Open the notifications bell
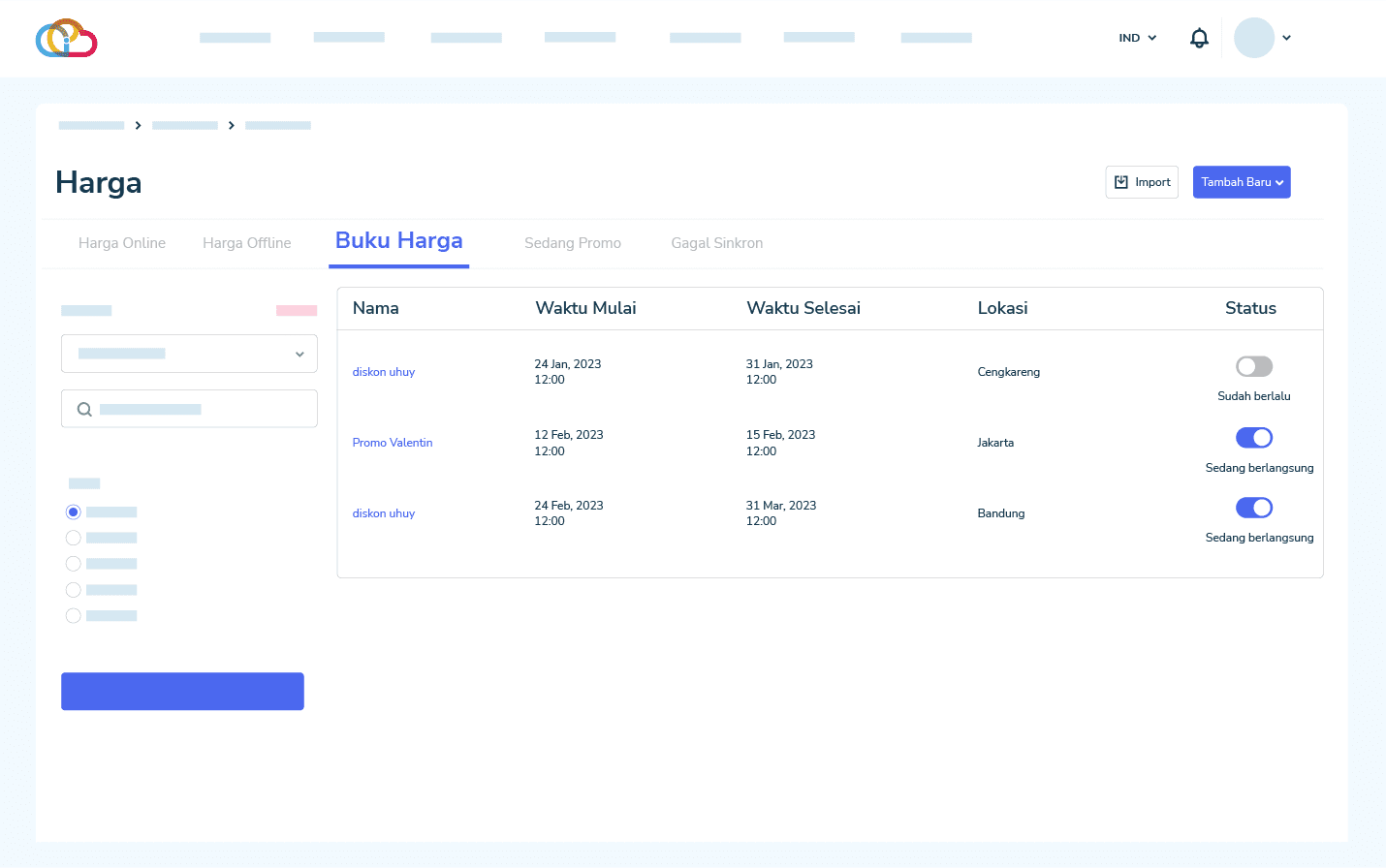Screen dimensions: 1386x868 pyautogui.click(x=1199, y=38)
